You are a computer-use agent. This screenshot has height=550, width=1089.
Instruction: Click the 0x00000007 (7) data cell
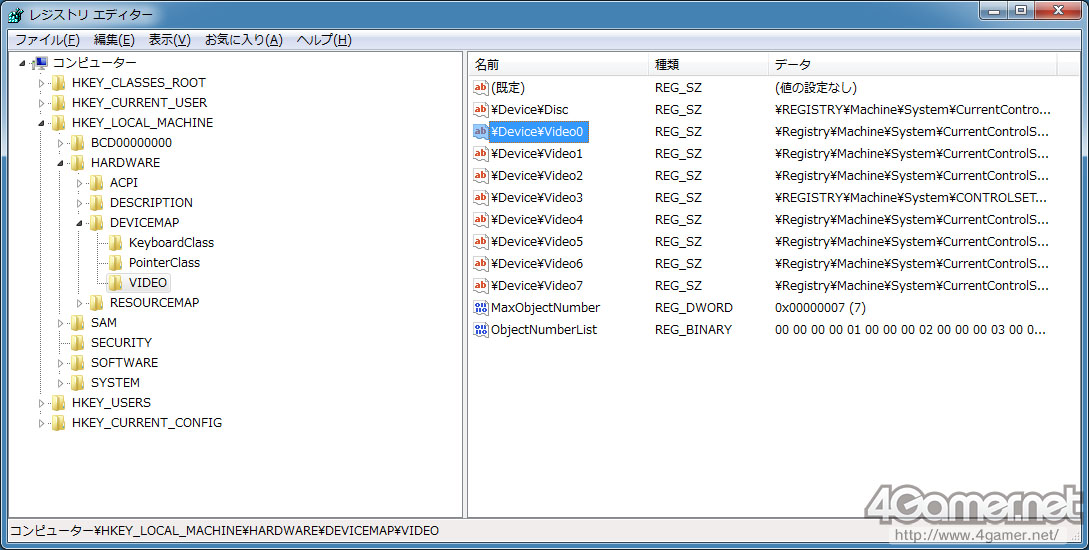click(x=820, y=308)
